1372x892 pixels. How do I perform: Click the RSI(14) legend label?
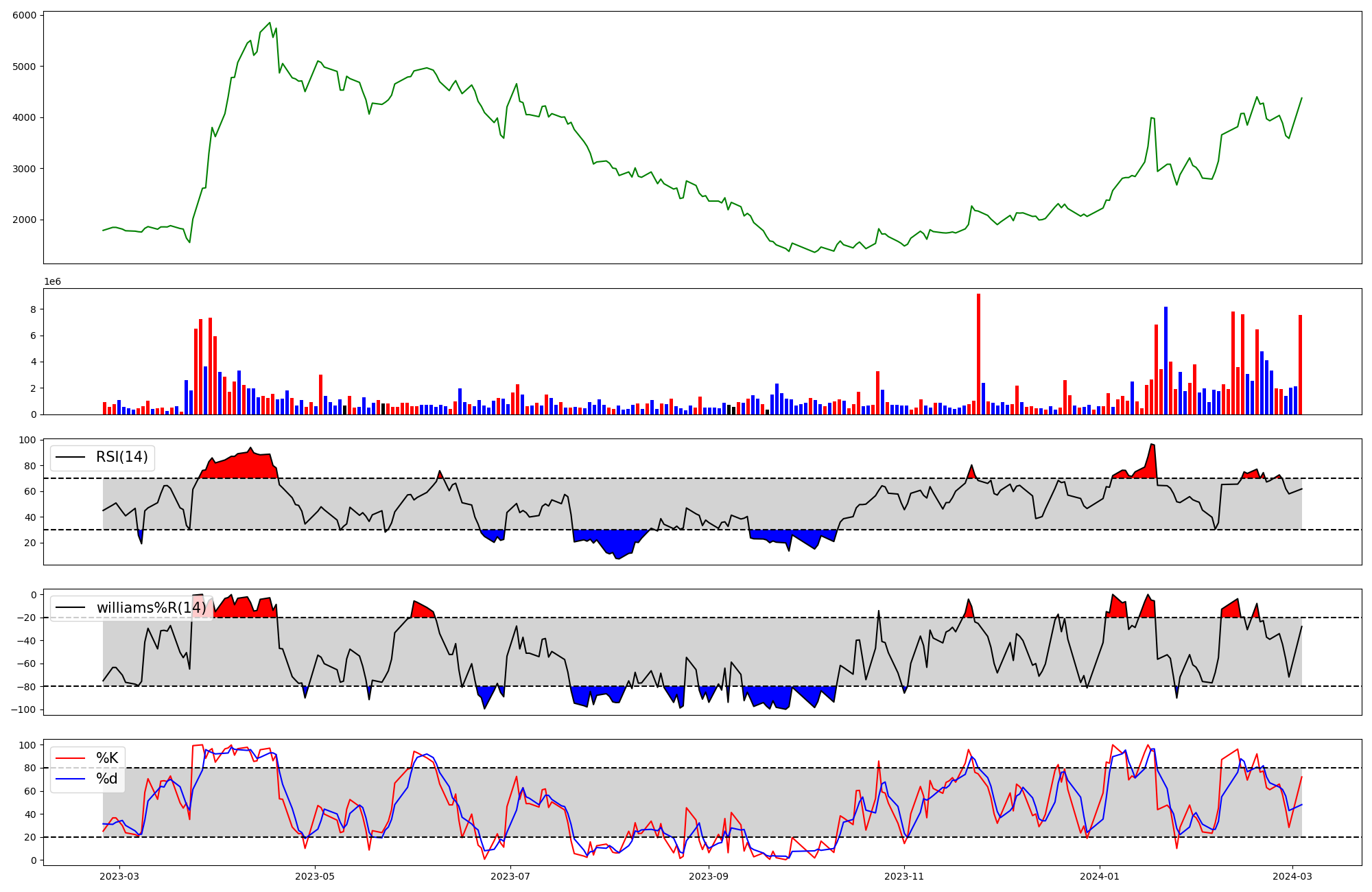(121, 457)
